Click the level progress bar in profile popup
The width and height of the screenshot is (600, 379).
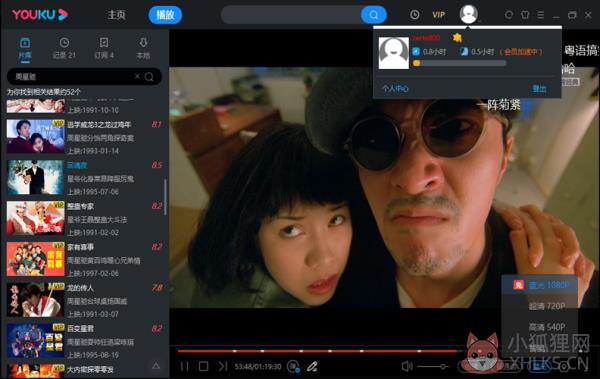(459, 63)
